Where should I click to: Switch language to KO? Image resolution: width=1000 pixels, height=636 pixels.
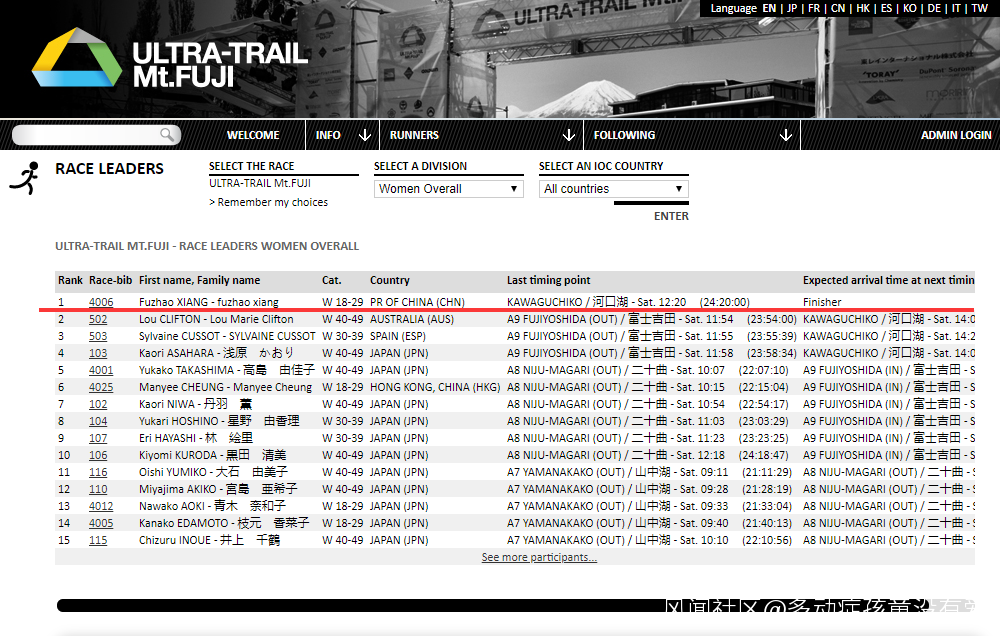click(x=910, y=8)
